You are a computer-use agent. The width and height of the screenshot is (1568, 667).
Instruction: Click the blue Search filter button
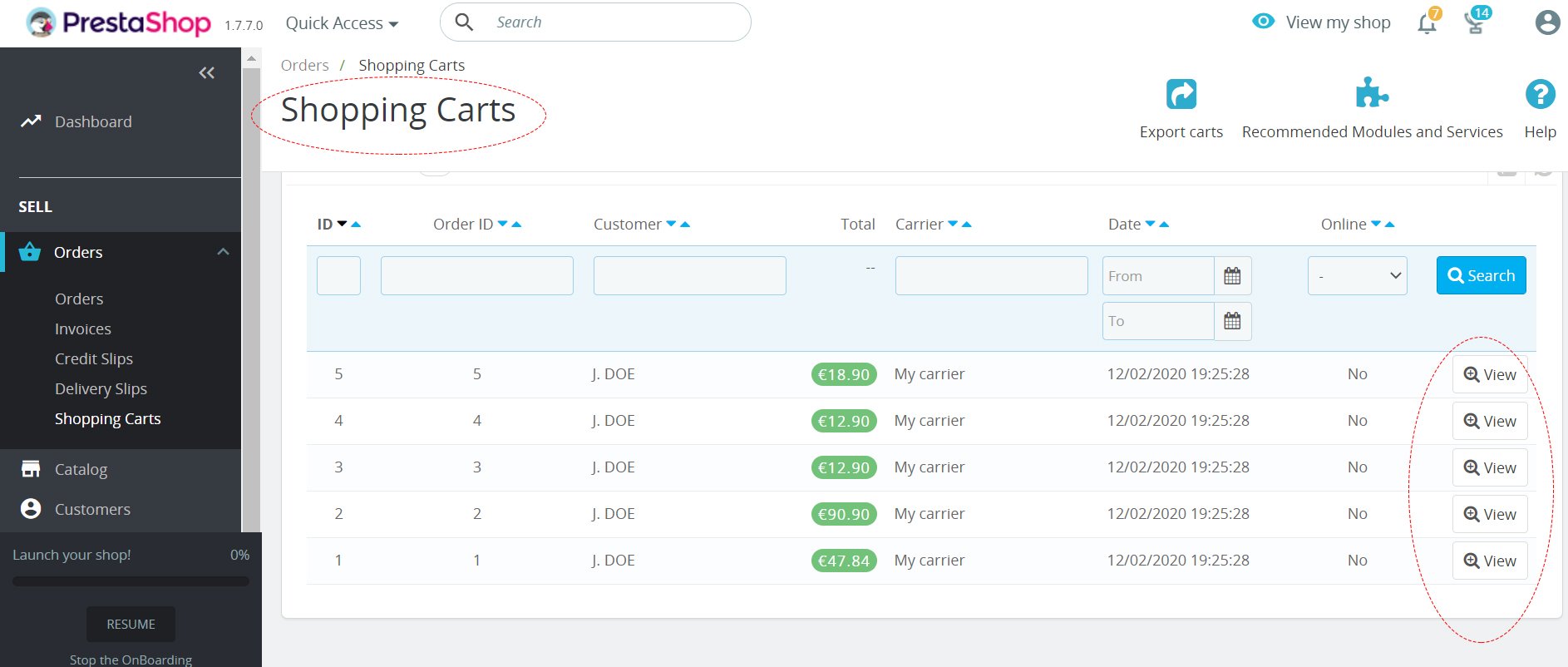pos(1481,275)
